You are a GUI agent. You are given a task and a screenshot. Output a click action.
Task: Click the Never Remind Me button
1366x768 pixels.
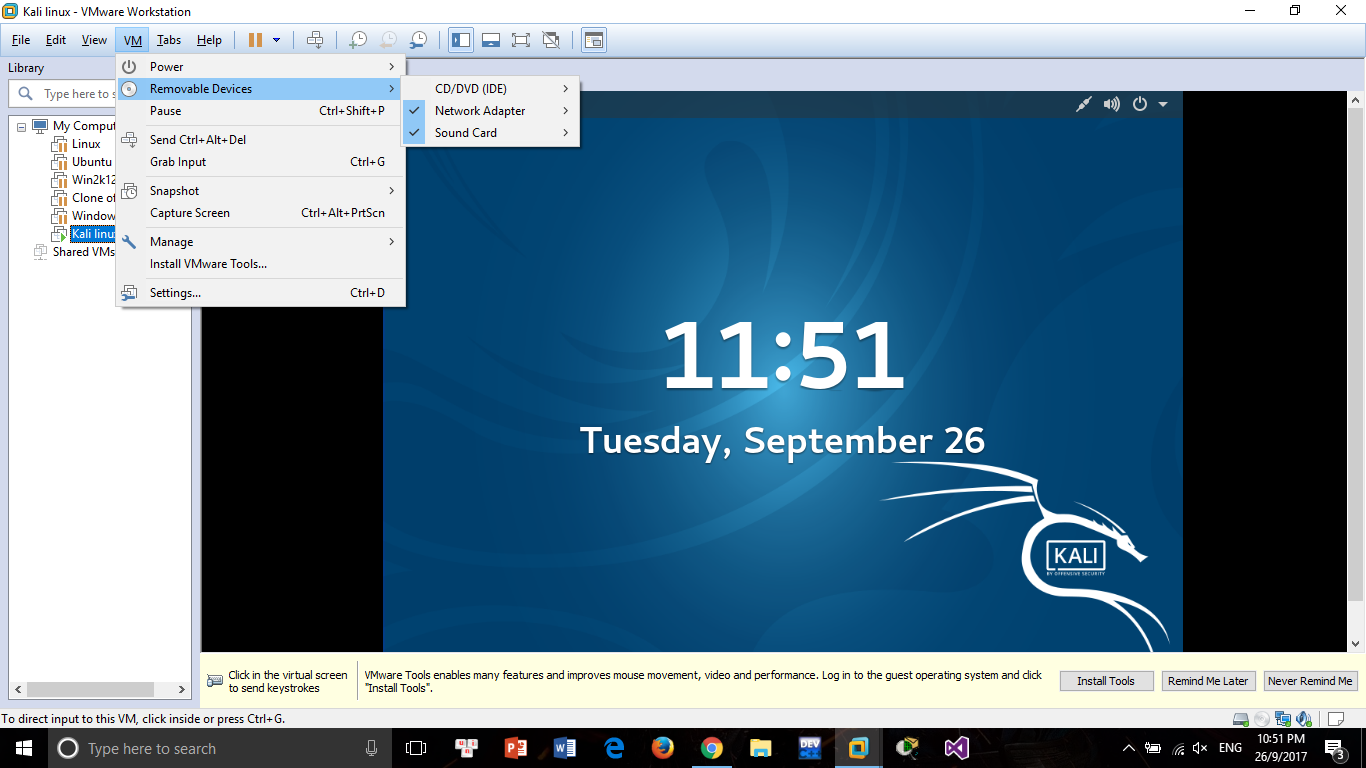pyautogui.click(x=1310, y=681)
